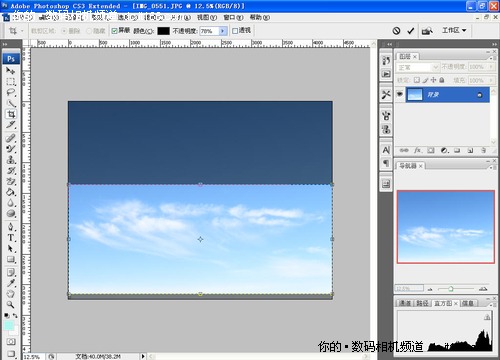The height and width of the screenshot is (360, 500).
Task: Change the screen mode button
Action: 11,354
